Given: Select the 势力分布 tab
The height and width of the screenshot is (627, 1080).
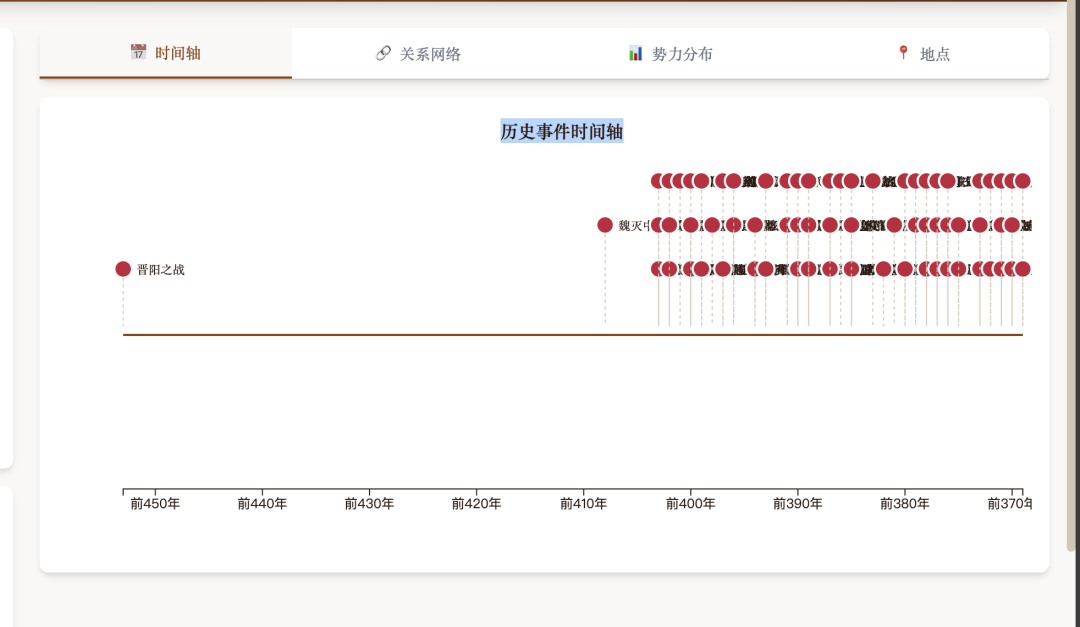Looking at the screenshot, I should pos(670,53).
